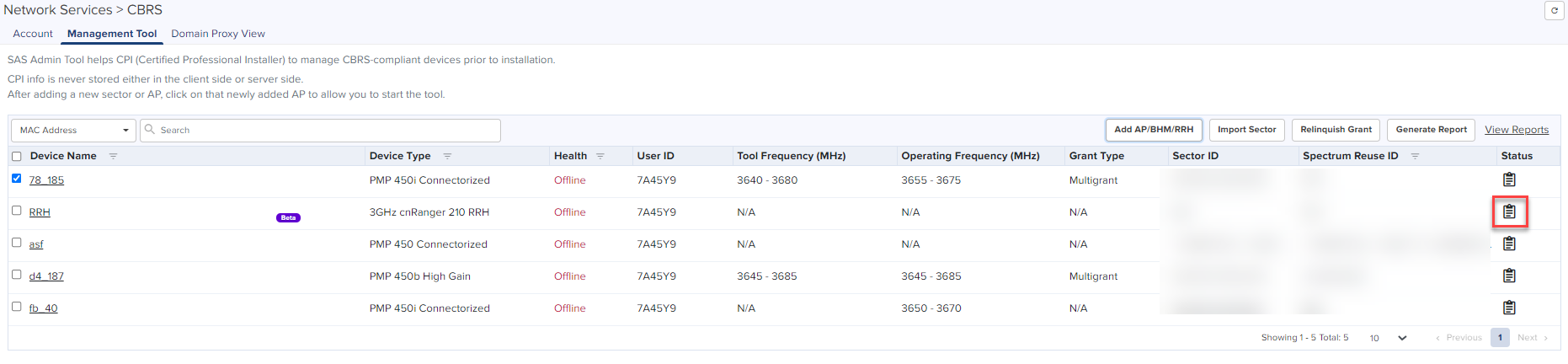
Task: Uncheck the 78_185 device checkbox
Action: pos(17,179)
